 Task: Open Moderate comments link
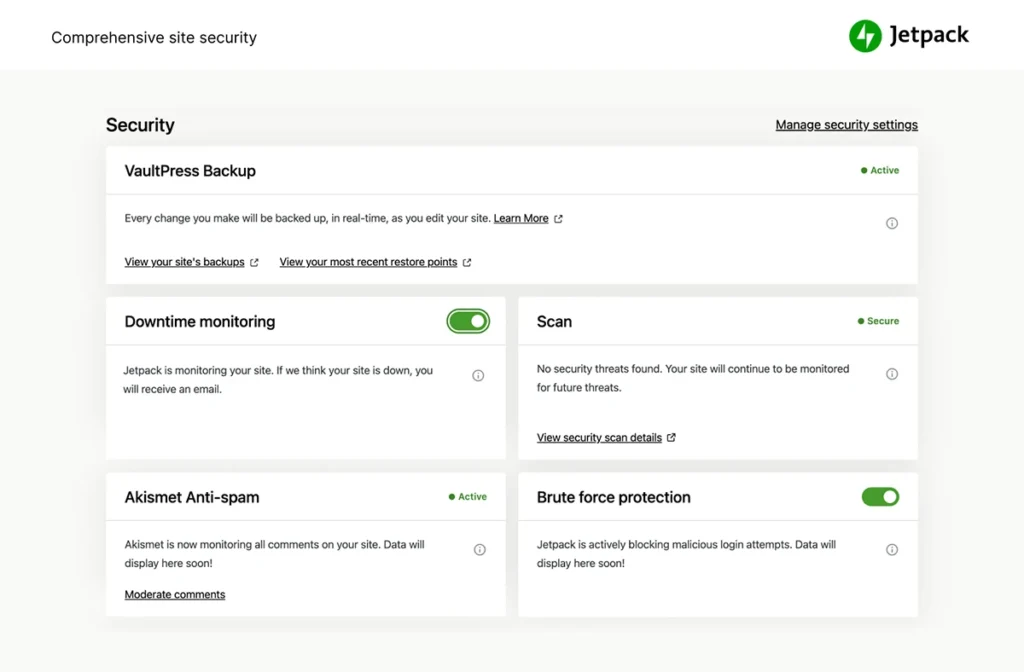[x=175, y=594]
